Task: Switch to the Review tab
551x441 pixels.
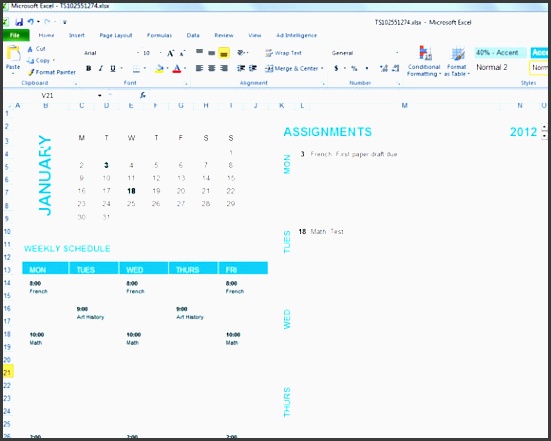Action: click(224, 35)
